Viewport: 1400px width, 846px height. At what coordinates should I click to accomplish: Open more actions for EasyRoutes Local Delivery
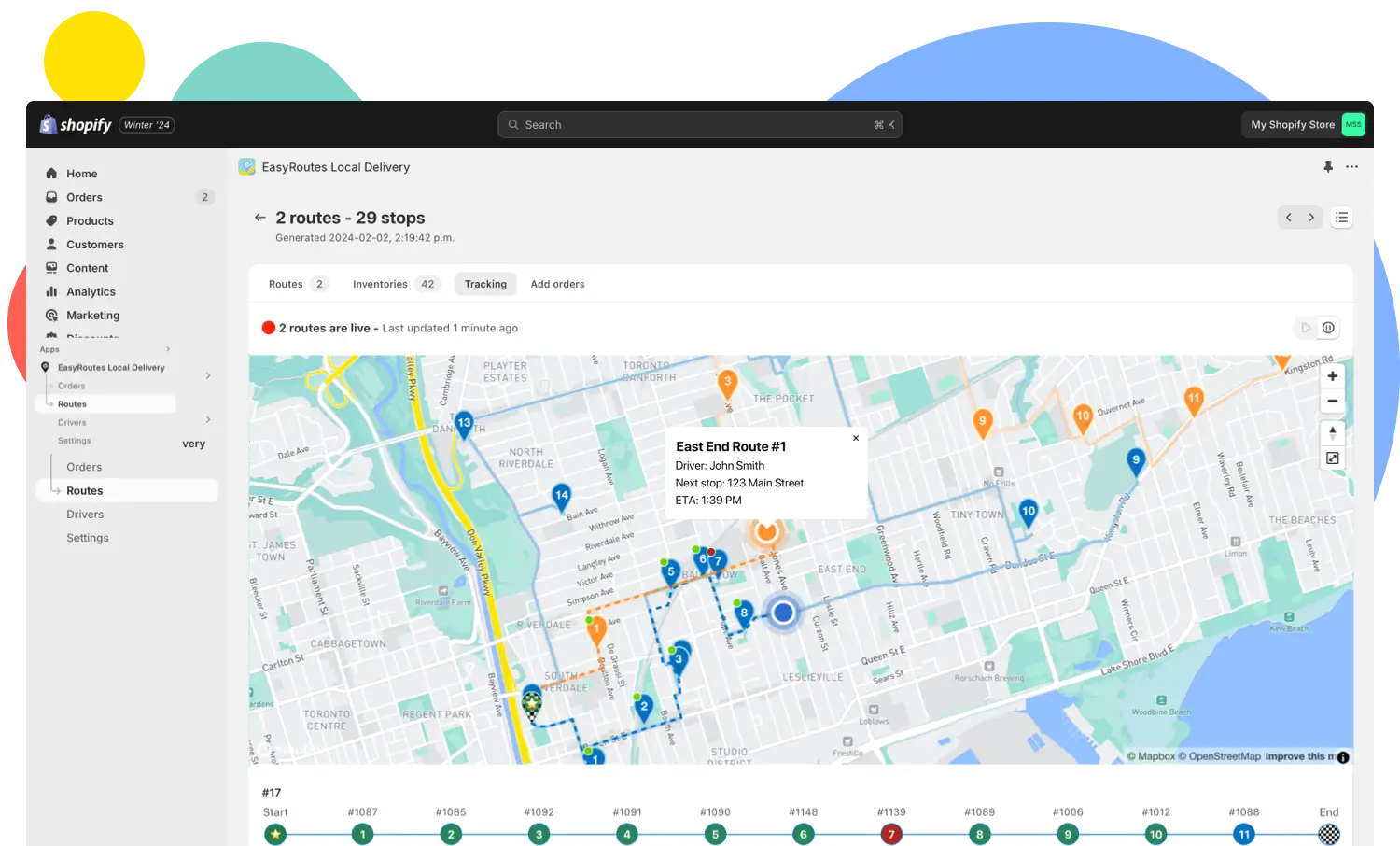tap(1351, 166)
